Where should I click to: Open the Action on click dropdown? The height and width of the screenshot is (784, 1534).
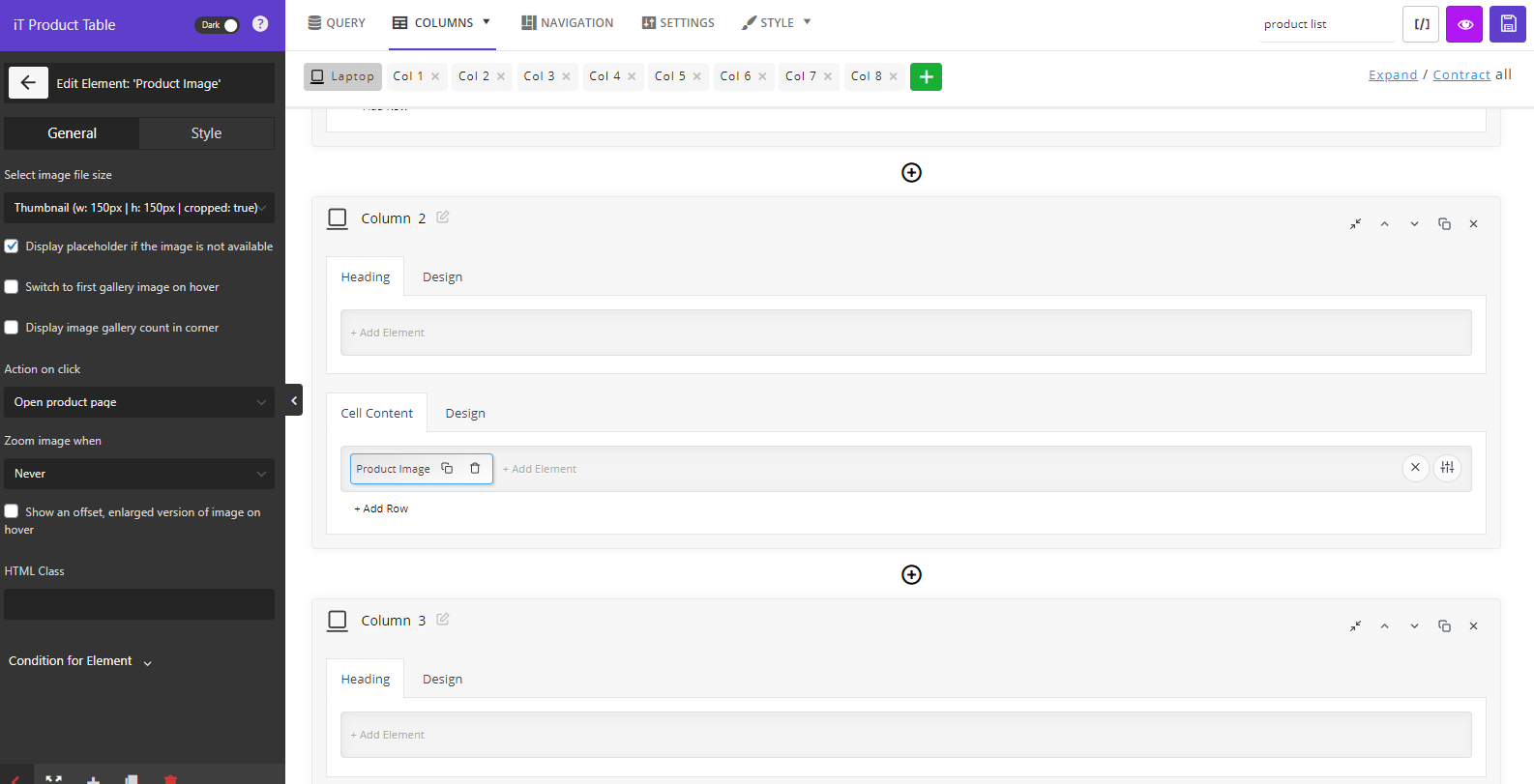(x=139, y=402)
